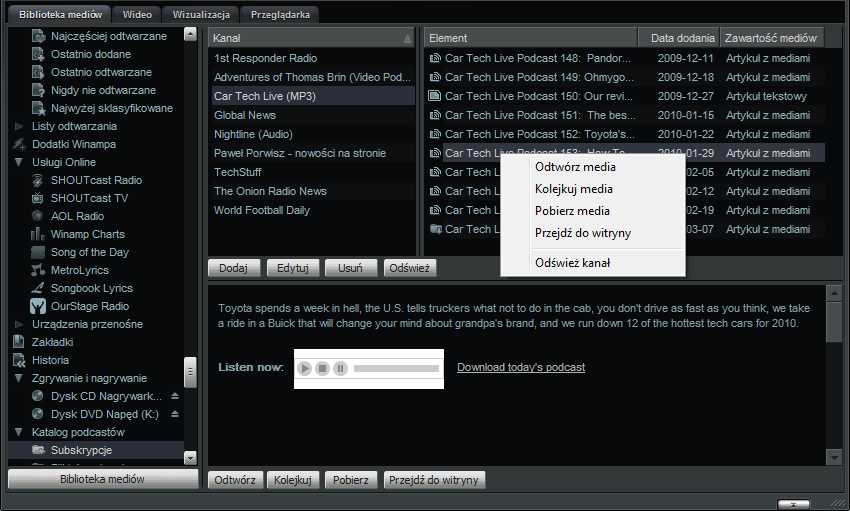Sort channels via the Kanał column header
850x511 pixels.
pyautogui.click(x=311, y=38)
